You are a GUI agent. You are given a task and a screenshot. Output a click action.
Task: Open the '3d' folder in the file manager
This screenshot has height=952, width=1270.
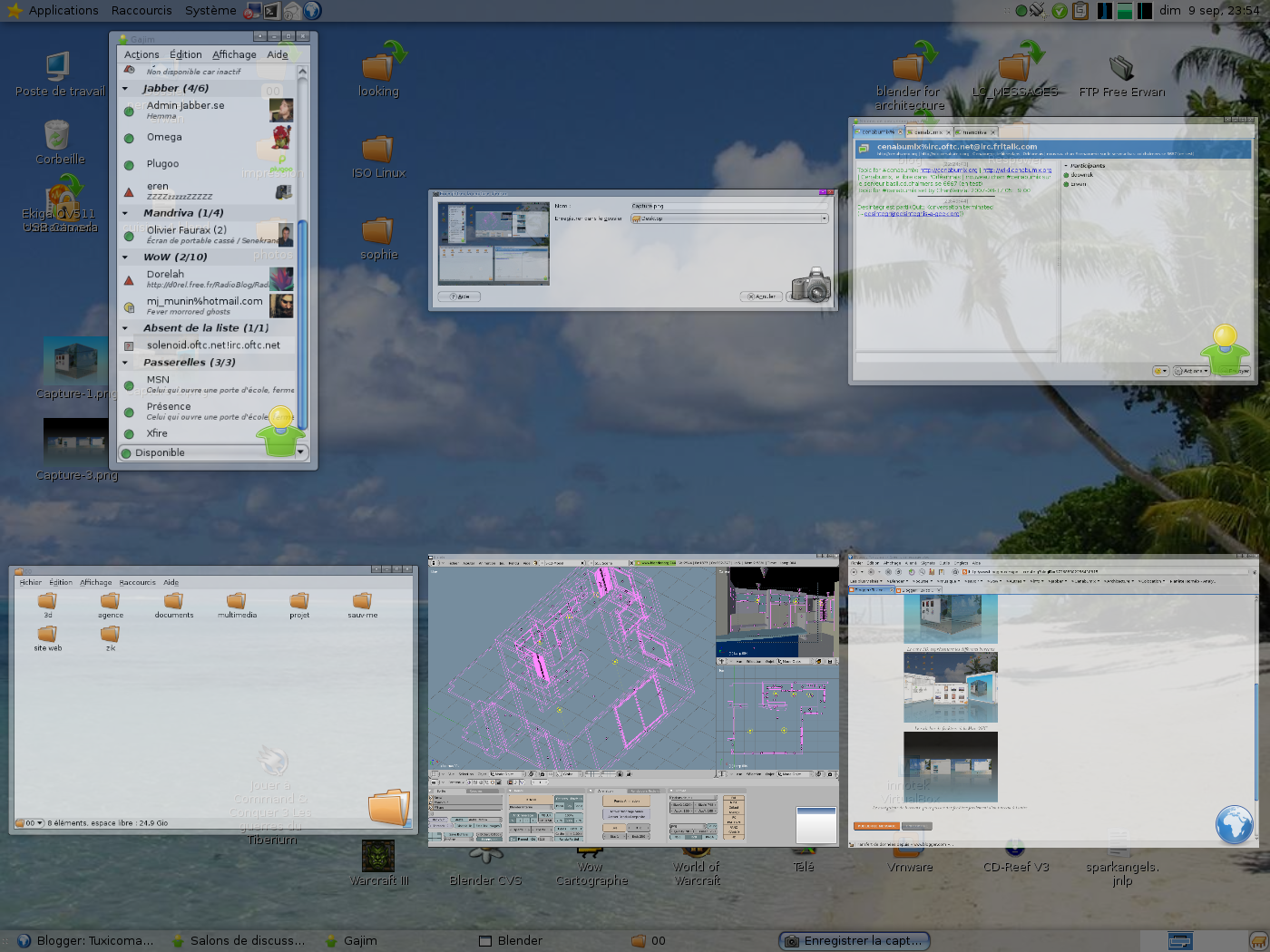click(x=48, y=606)
